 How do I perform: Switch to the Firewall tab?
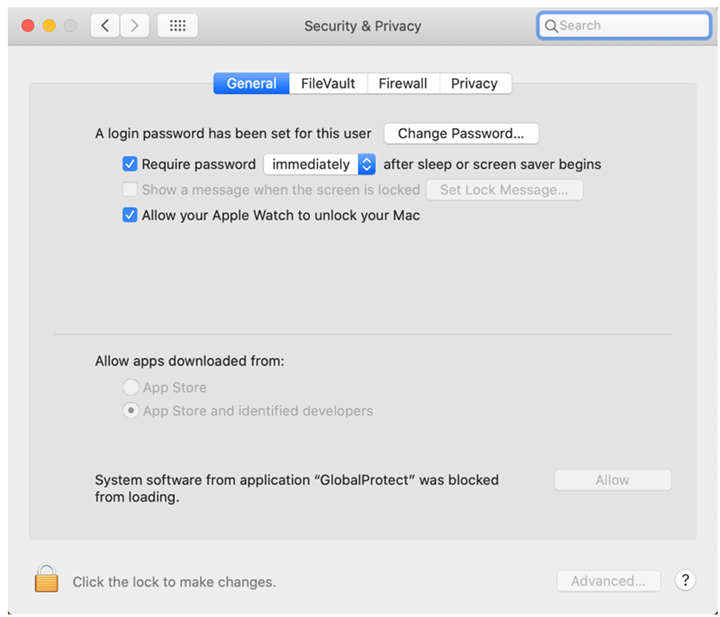tap(403, 83)
